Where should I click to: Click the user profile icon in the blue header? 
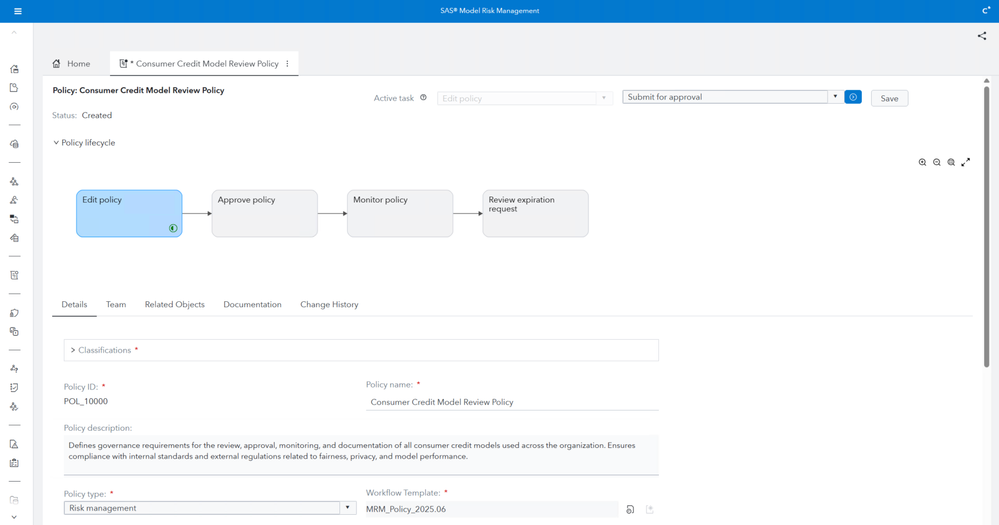(986, 11)
